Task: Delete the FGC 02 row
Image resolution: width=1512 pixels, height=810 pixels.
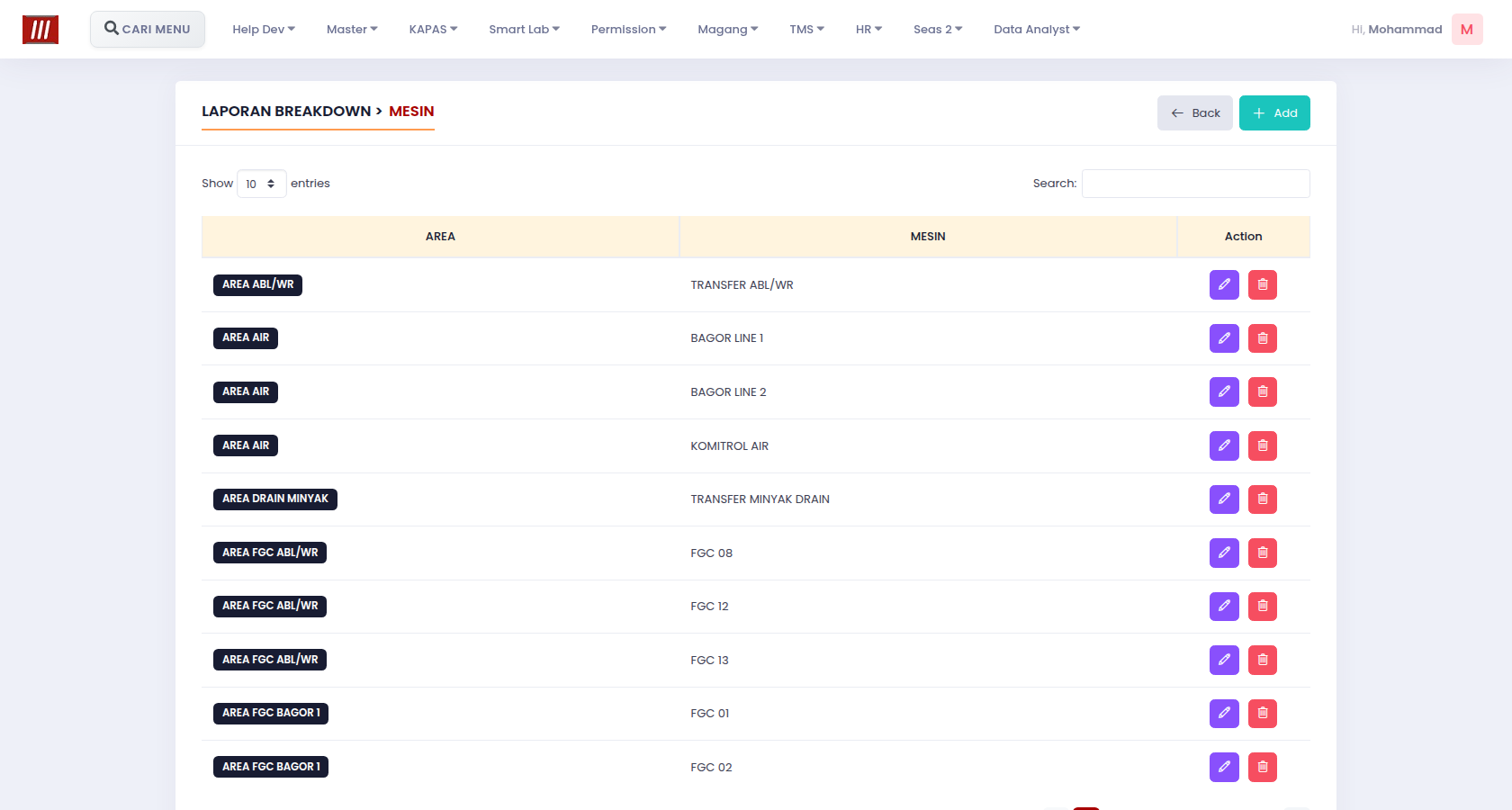Action: (x=1263, y=767)
